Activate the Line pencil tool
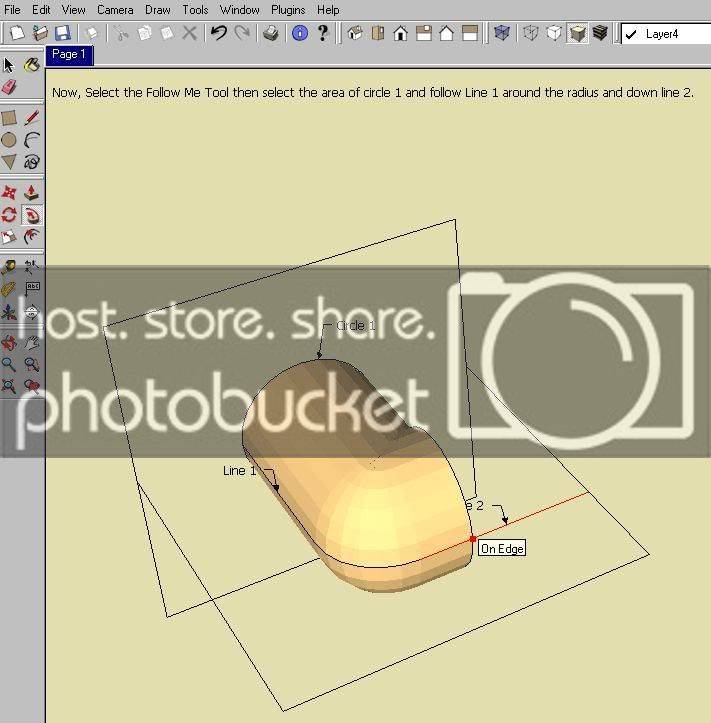 point(31,118)
